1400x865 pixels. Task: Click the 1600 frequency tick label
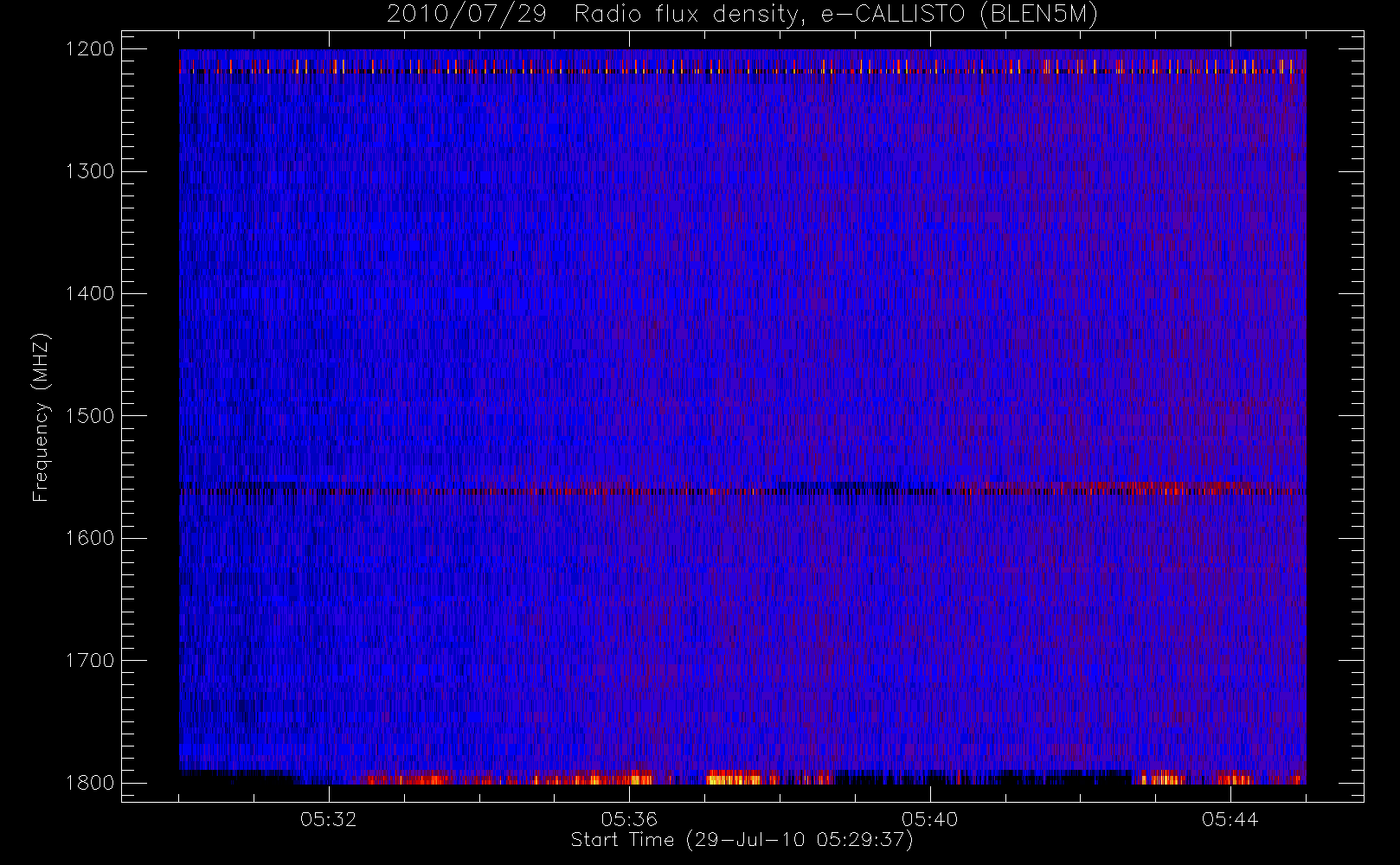click(x=90, y=538)
